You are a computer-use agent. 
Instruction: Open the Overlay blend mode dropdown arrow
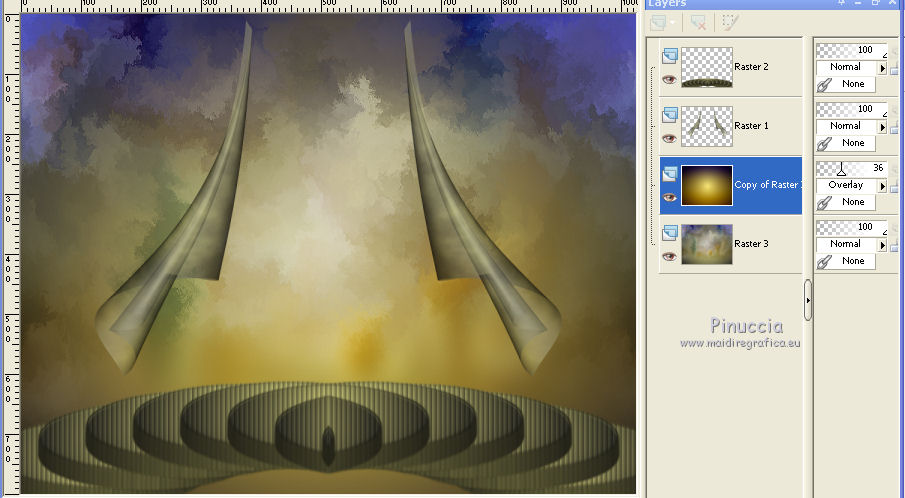882,186
